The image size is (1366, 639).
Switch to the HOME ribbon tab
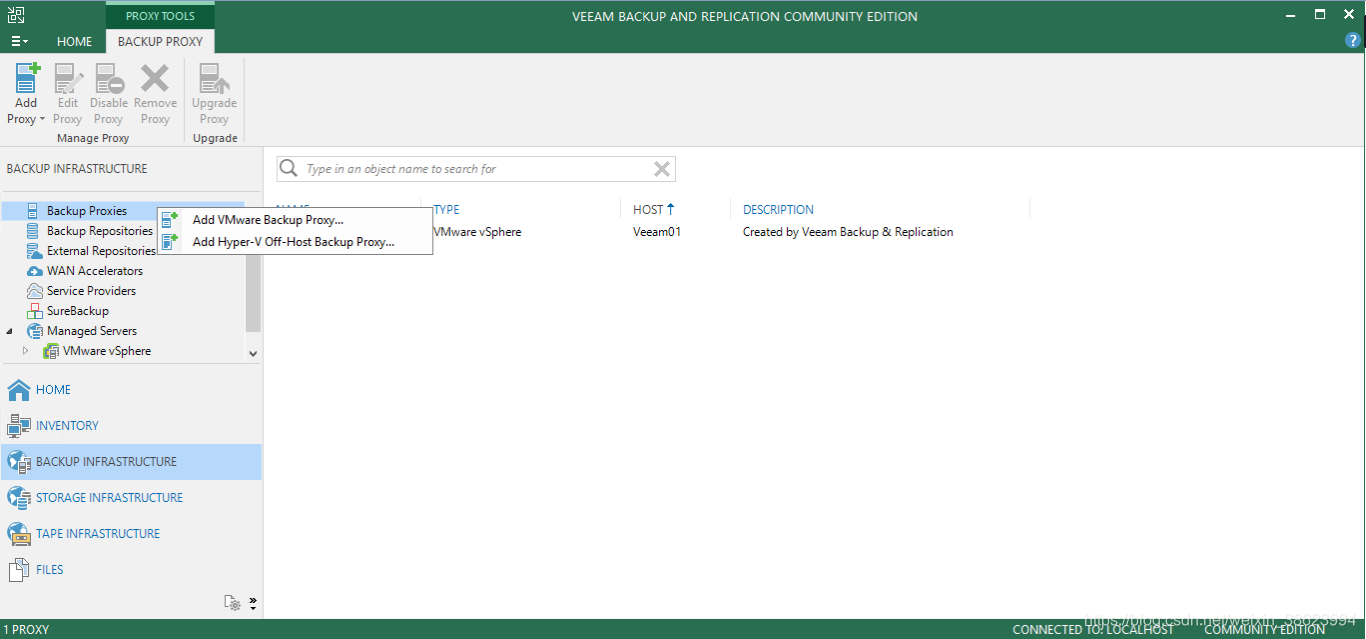74,42
